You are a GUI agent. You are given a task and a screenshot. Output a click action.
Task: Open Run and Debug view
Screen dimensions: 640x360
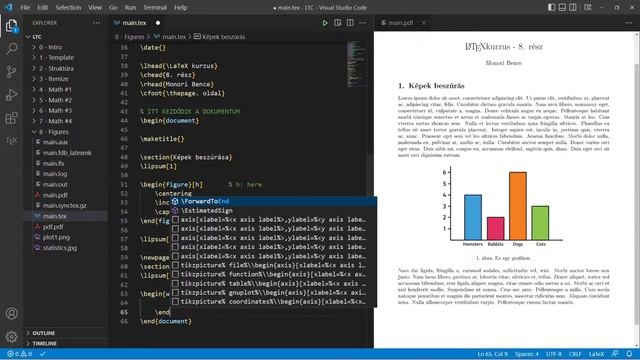pyautogui.click(x=11, y=95)
